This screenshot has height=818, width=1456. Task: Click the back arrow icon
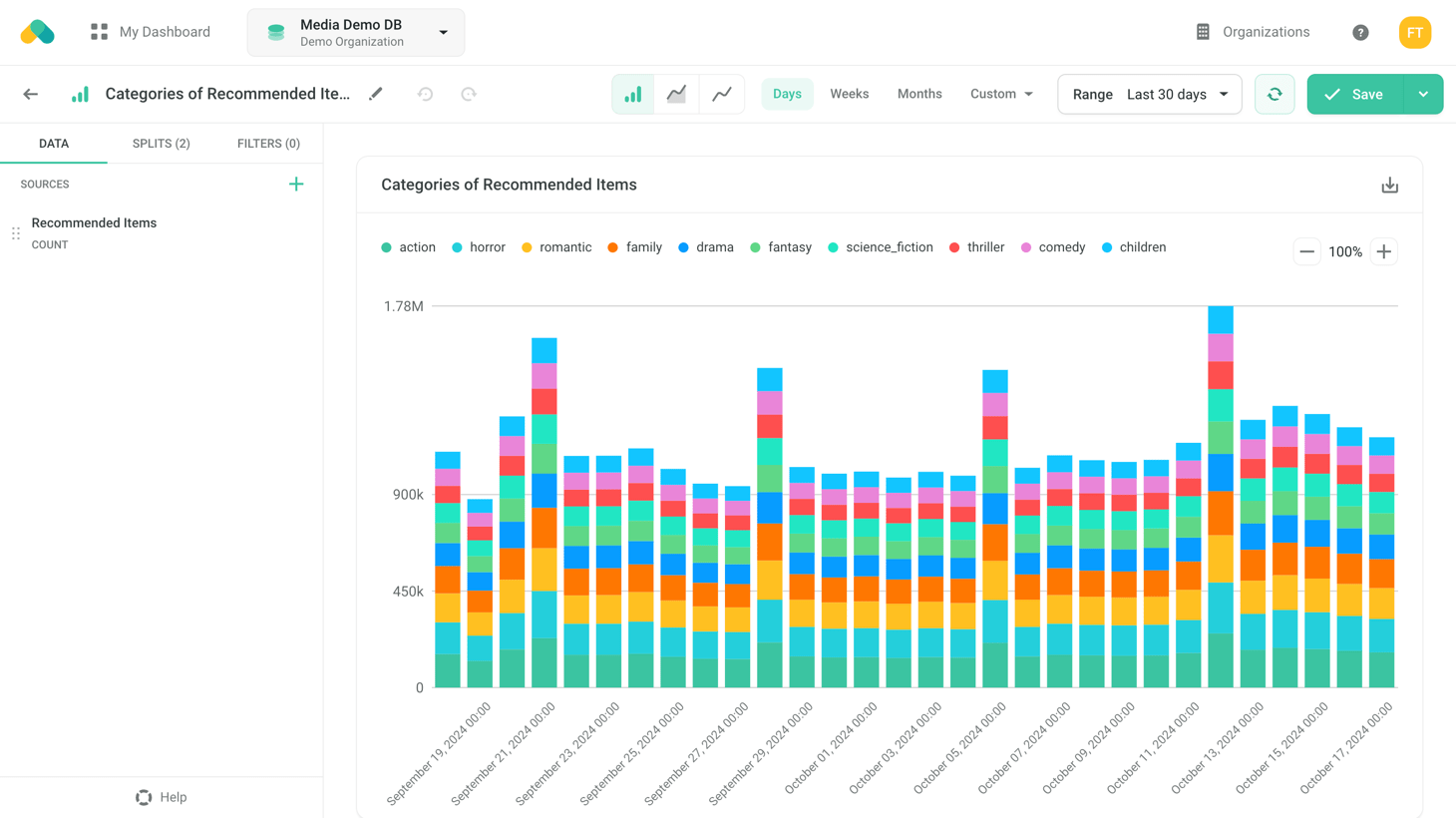[31, 94]
